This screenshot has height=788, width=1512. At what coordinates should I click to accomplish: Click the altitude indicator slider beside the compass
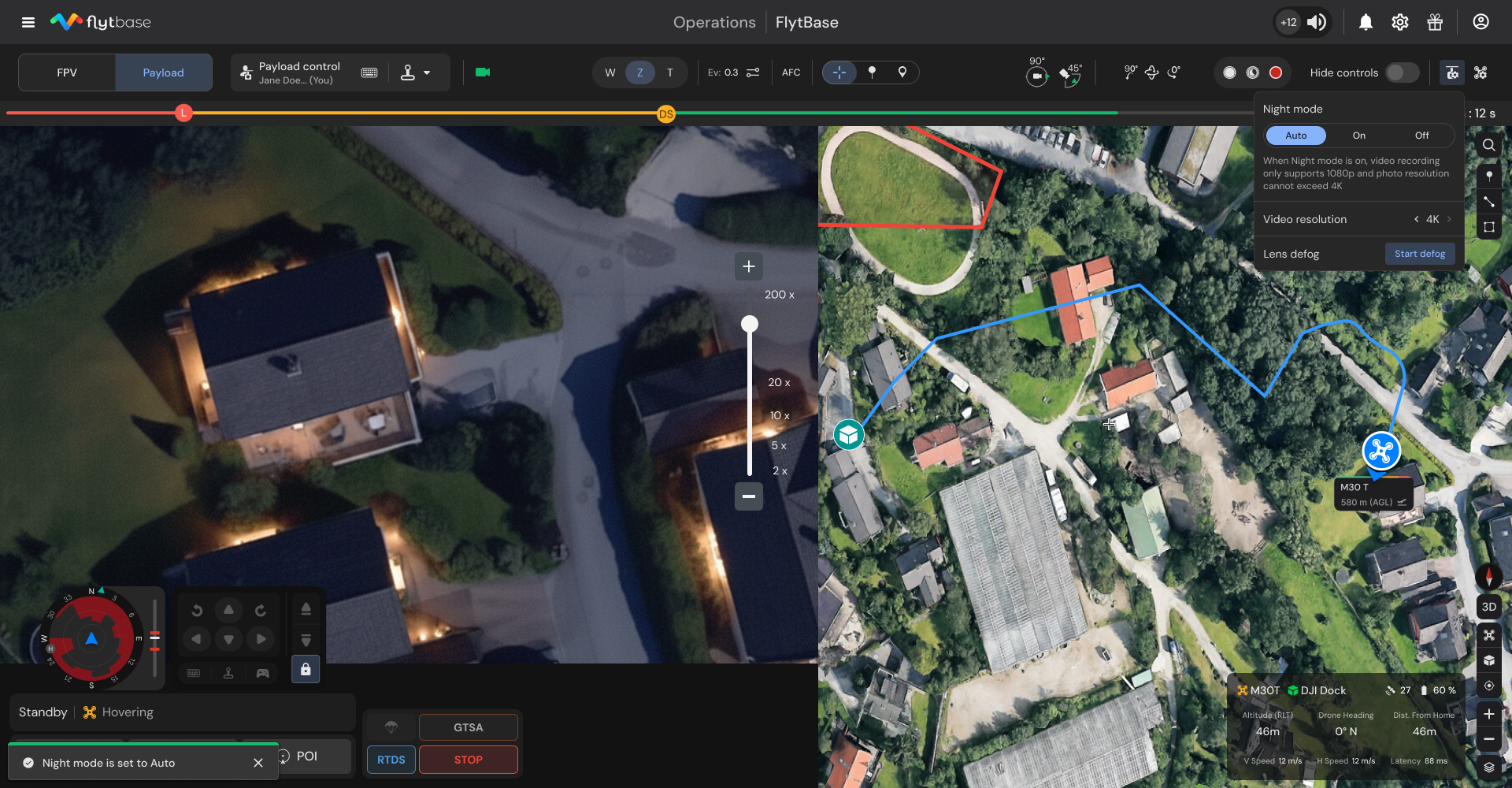click(x=155, y=638)
